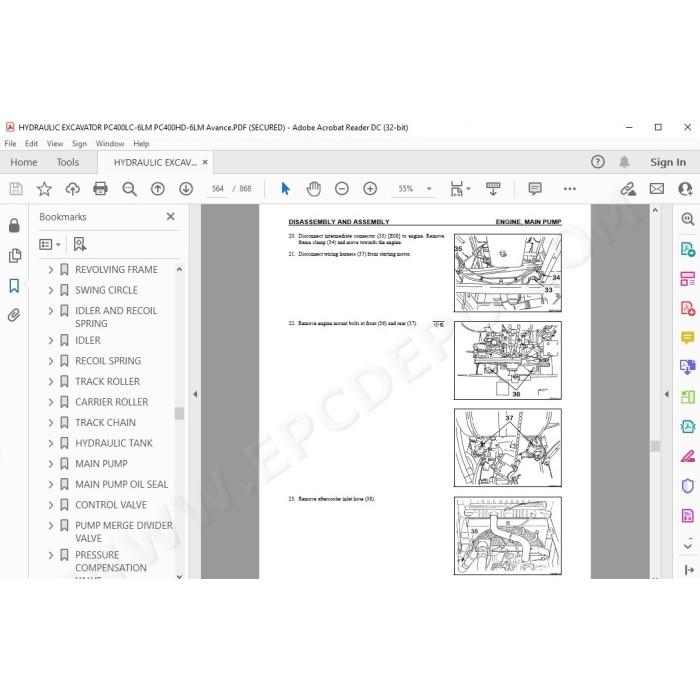Open Attachments paperclip panel
Viewport: 700px width, 700px height.
pyautogui.click(x=14, y=315)
